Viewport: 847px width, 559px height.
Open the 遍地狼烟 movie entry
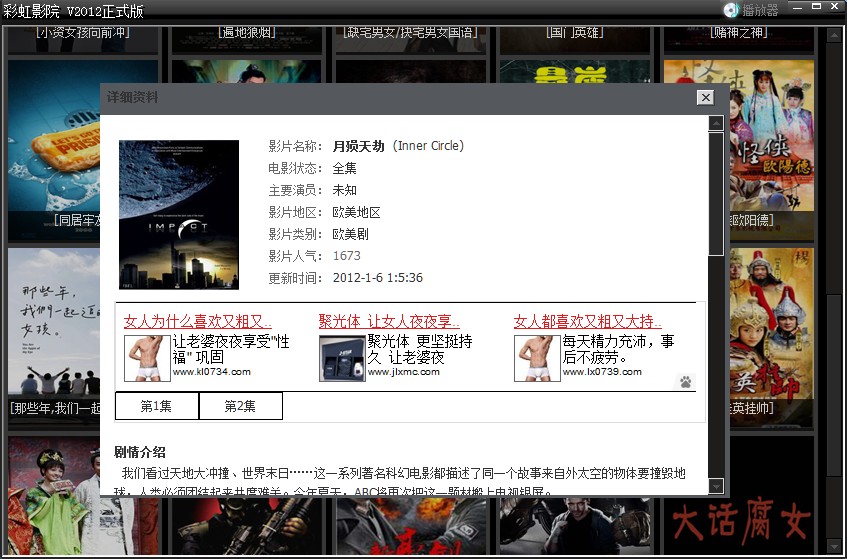[x=246, y=32]
